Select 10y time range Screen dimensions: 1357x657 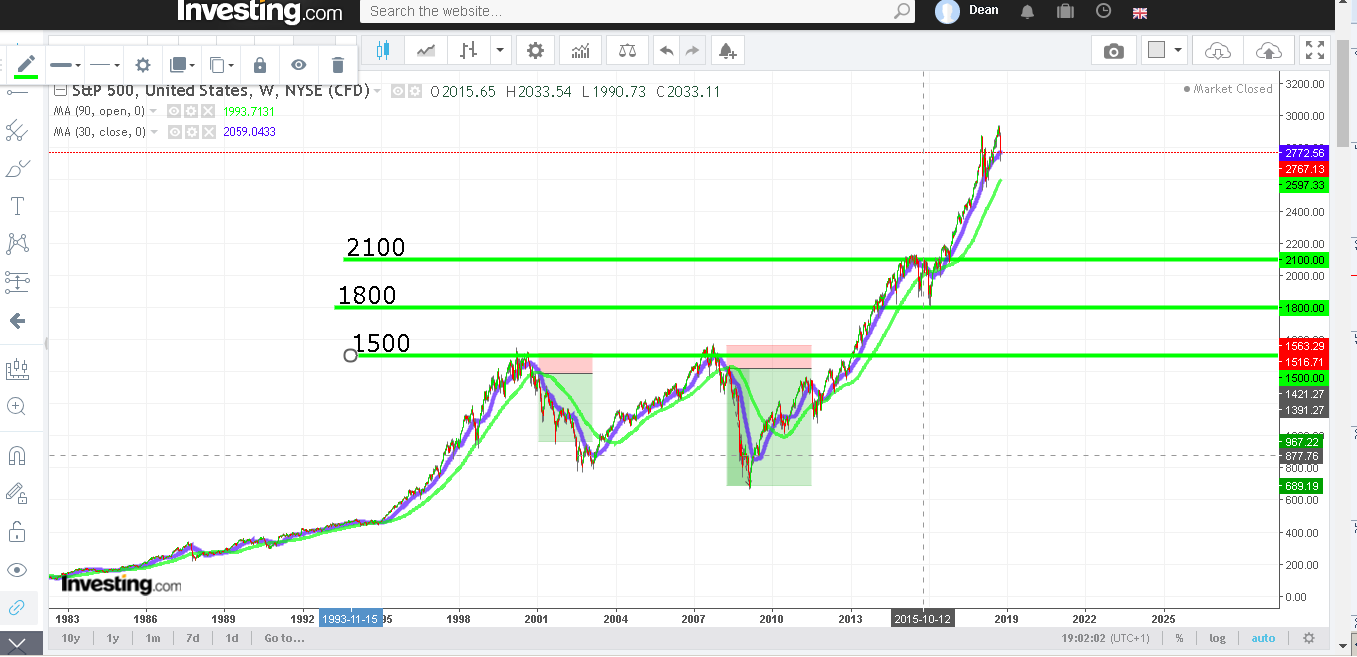coord(70,638)
